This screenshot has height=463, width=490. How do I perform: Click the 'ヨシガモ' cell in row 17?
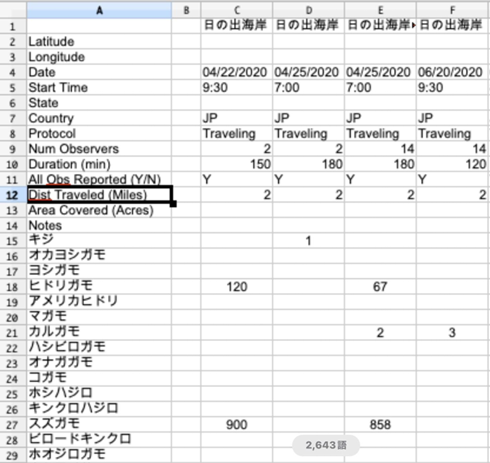tap(99, 271)
